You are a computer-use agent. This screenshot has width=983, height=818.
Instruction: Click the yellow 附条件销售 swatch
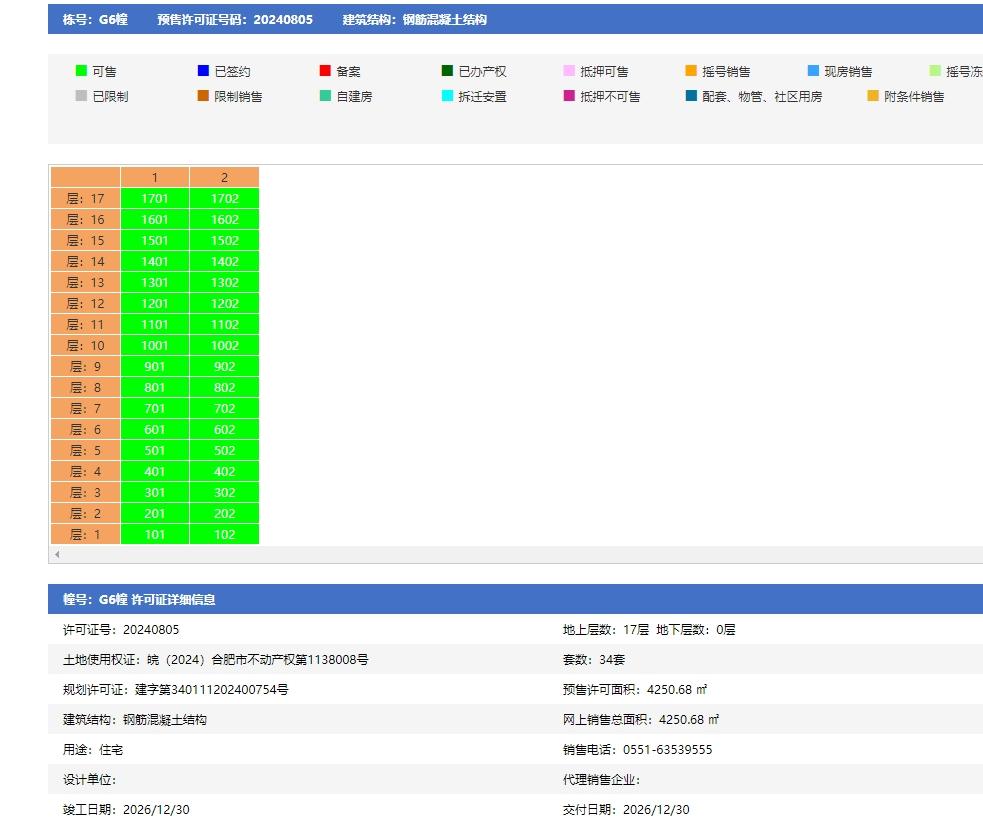[873, 96]
